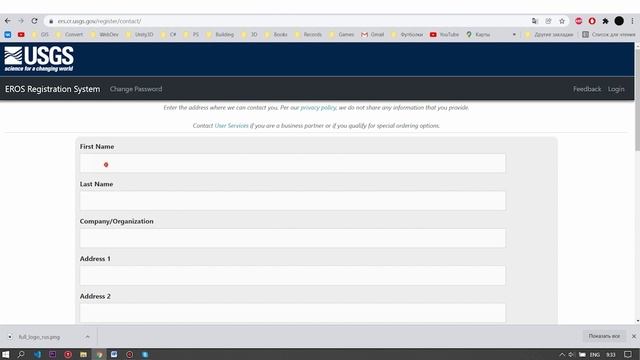This screenshot has width=640, height=360.
Task: Open the Building bookmarks folder
Action: 220,35
